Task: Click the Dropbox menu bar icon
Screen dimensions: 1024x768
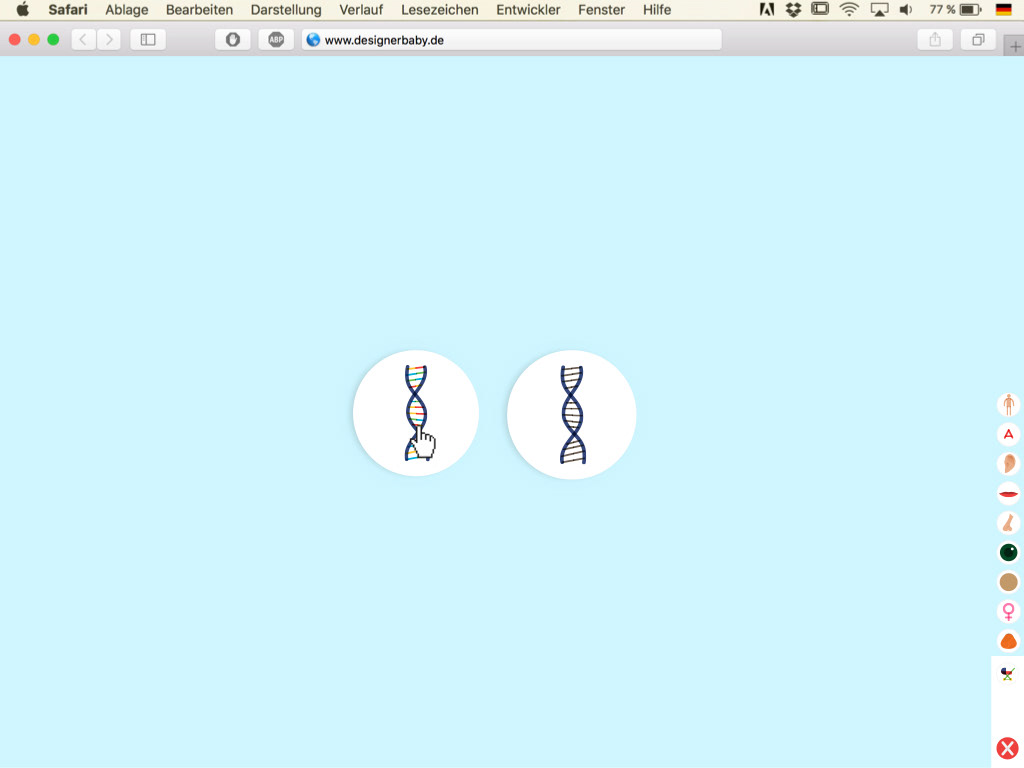Action: (793, 10)
